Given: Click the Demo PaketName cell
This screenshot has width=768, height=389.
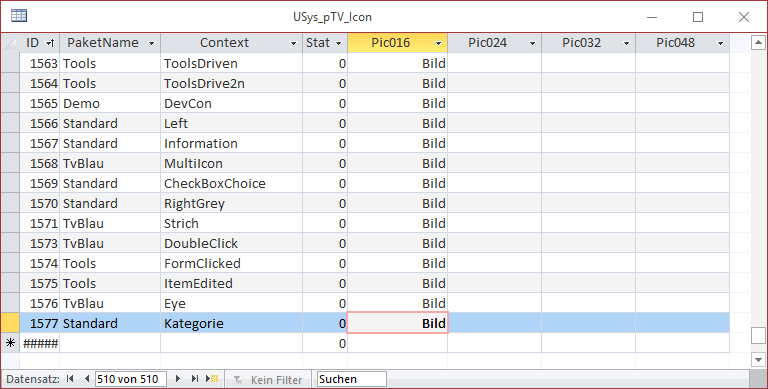Looking at the screenshot, I should 110,103.
